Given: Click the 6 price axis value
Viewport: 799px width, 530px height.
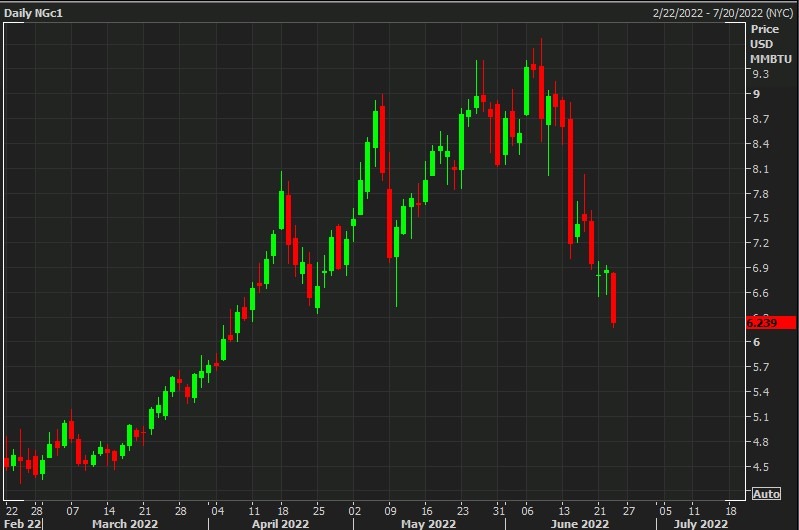Looking at the screenshot, I should coord(756,342).
